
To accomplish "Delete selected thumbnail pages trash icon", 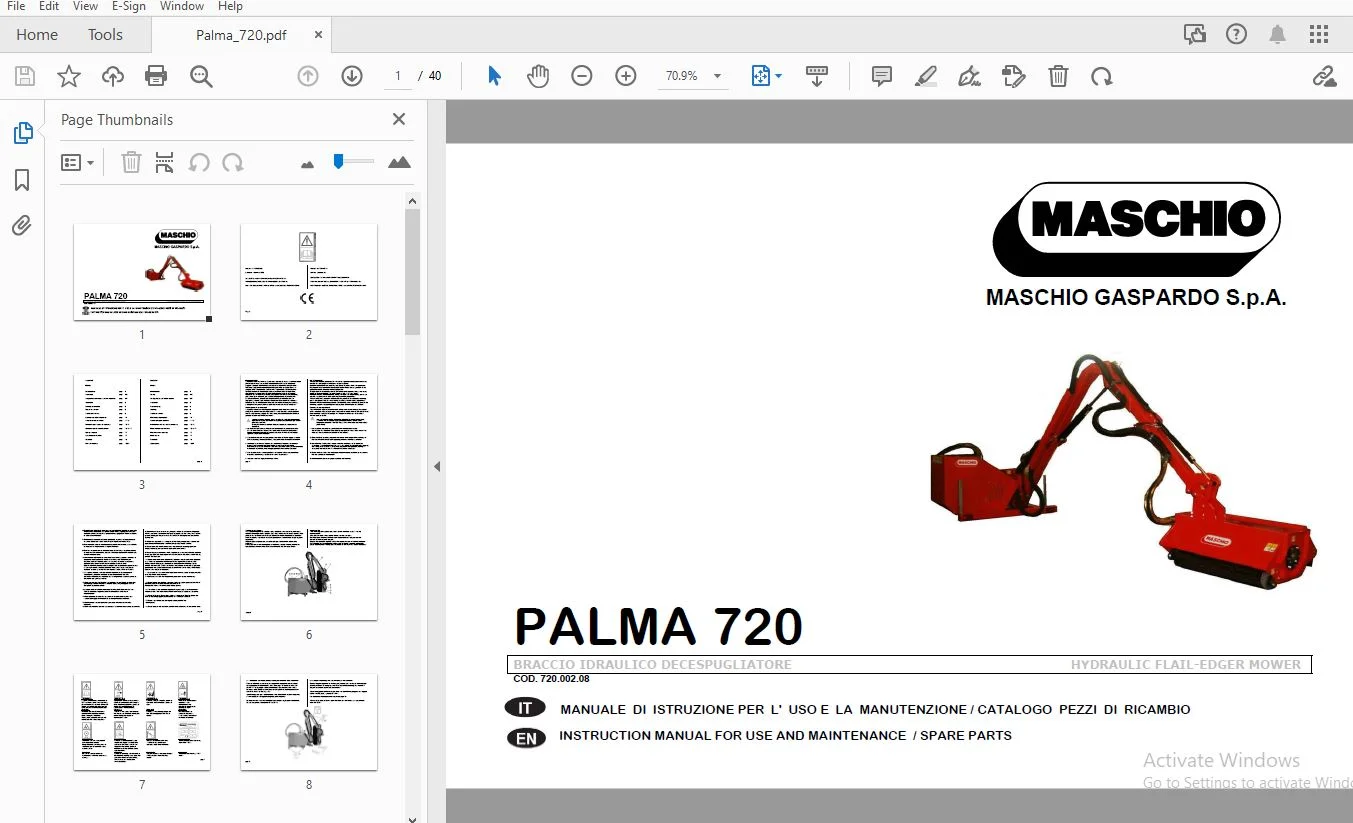I will (x=131, y=162).
